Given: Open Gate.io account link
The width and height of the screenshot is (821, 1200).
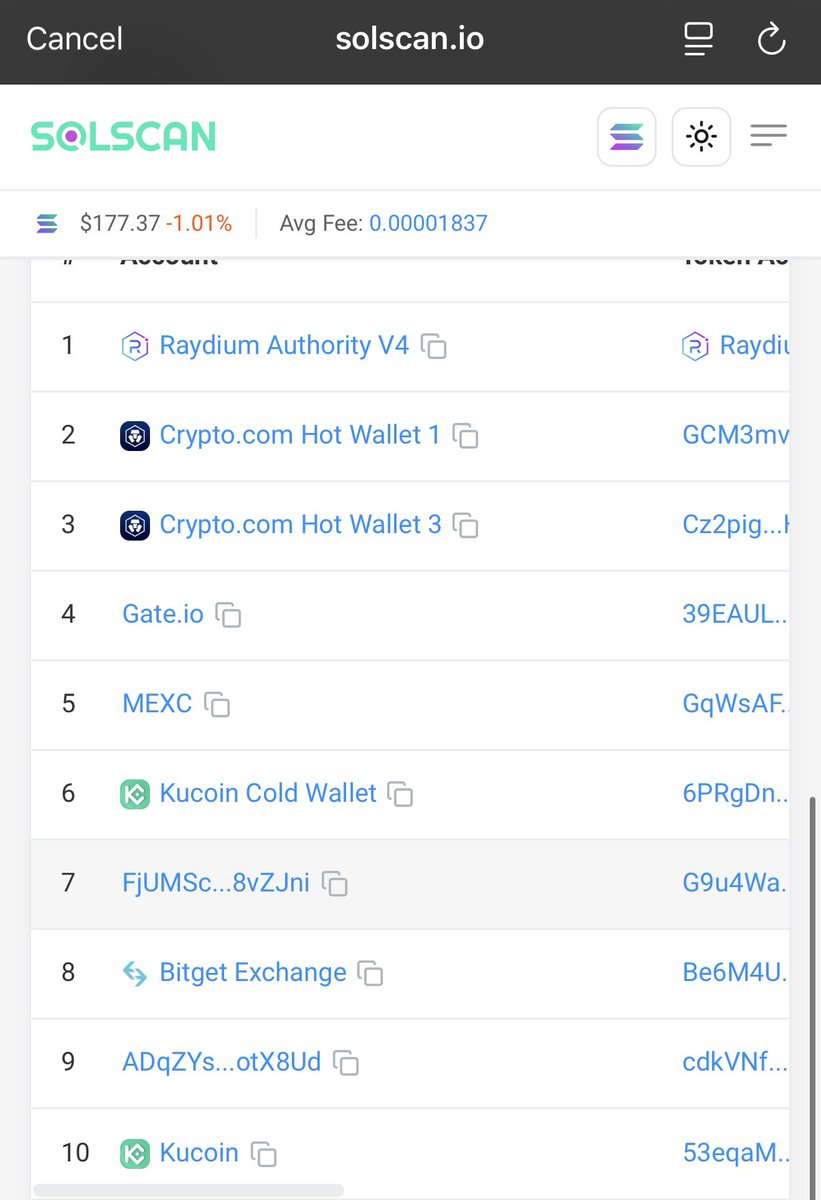Looking at the screenshot, I should click(163, 614).
